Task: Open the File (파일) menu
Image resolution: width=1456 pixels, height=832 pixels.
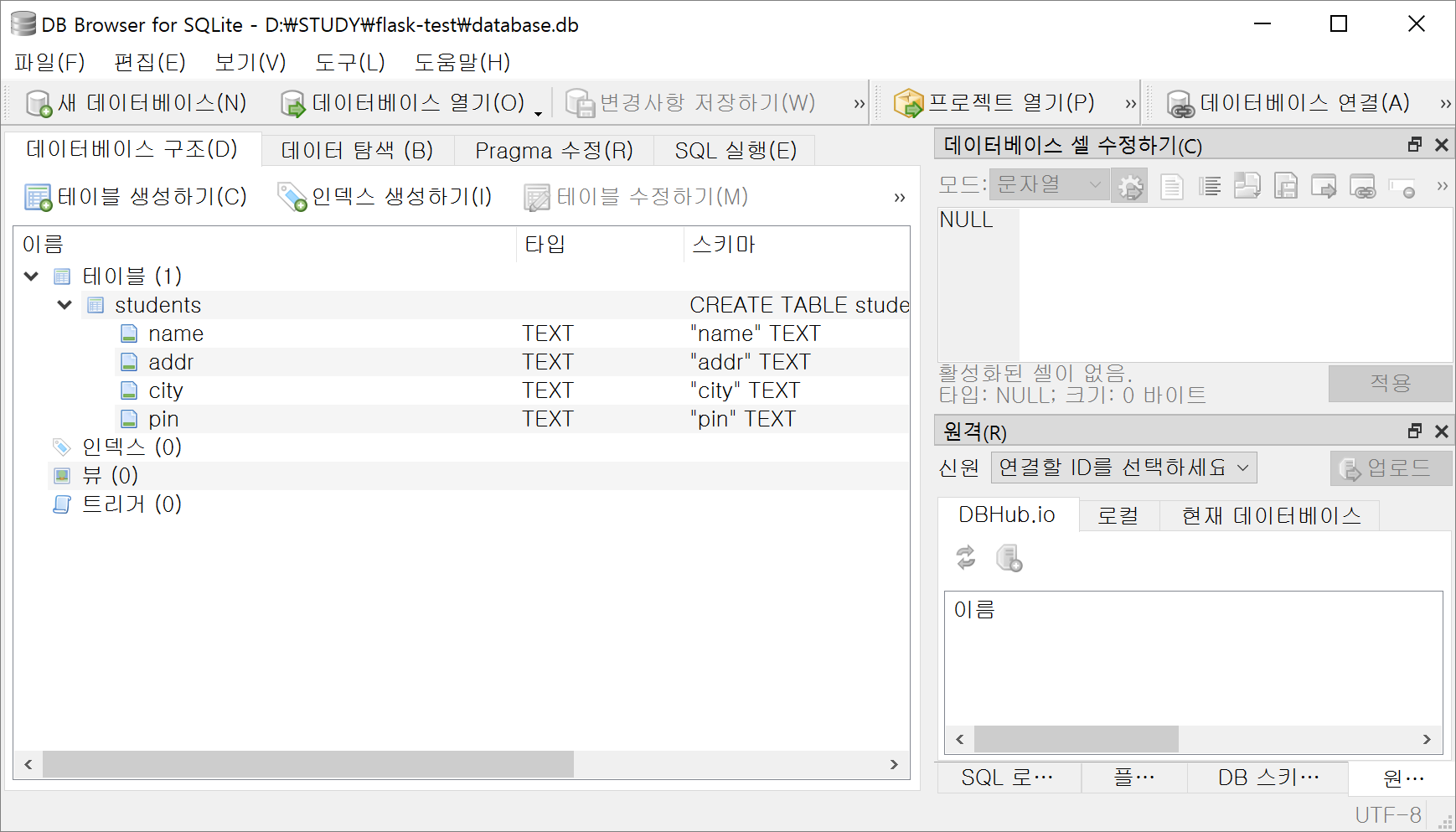Action: click(50, 62)
